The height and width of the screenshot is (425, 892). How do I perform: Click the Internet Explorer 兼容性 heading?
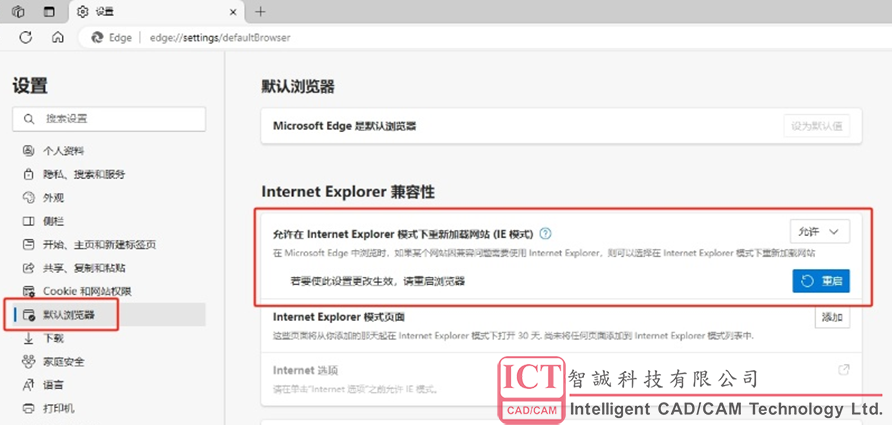[x=348, y=192]
